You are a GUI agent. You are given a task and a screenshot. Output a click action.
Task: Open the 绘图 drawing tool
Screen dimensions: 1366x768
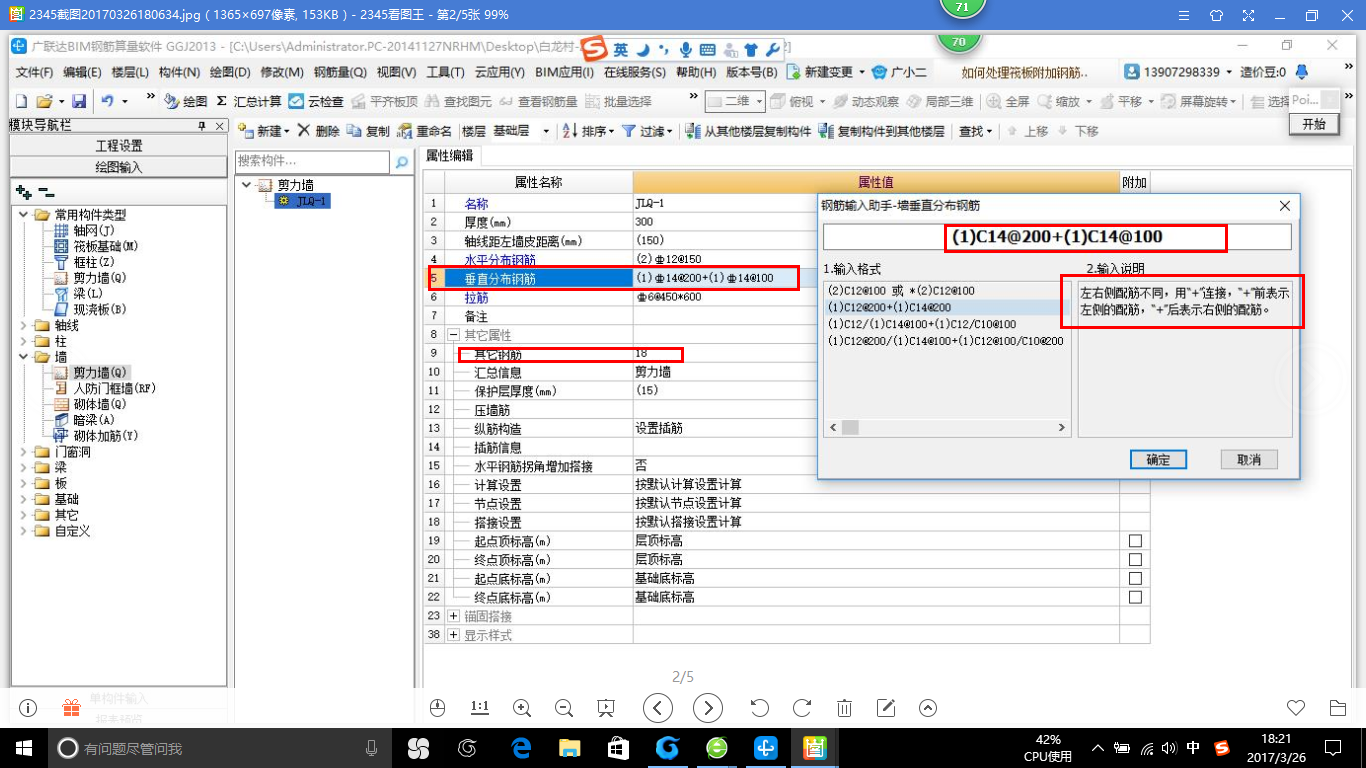tap(186, 102)
